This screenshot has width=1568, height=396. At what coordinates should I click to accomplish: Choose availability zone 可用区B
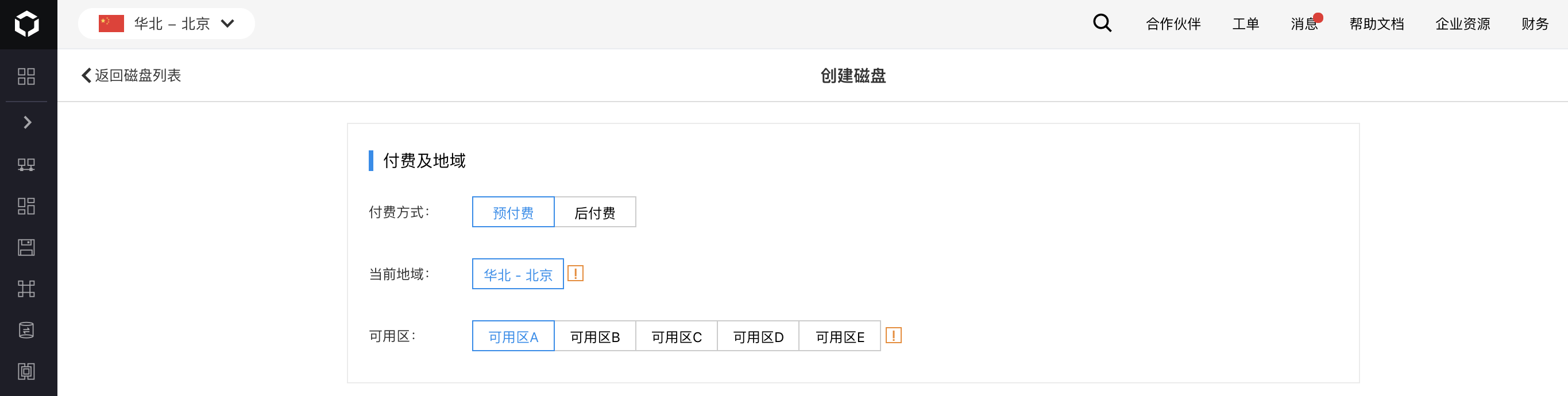[x=594, y=336]
